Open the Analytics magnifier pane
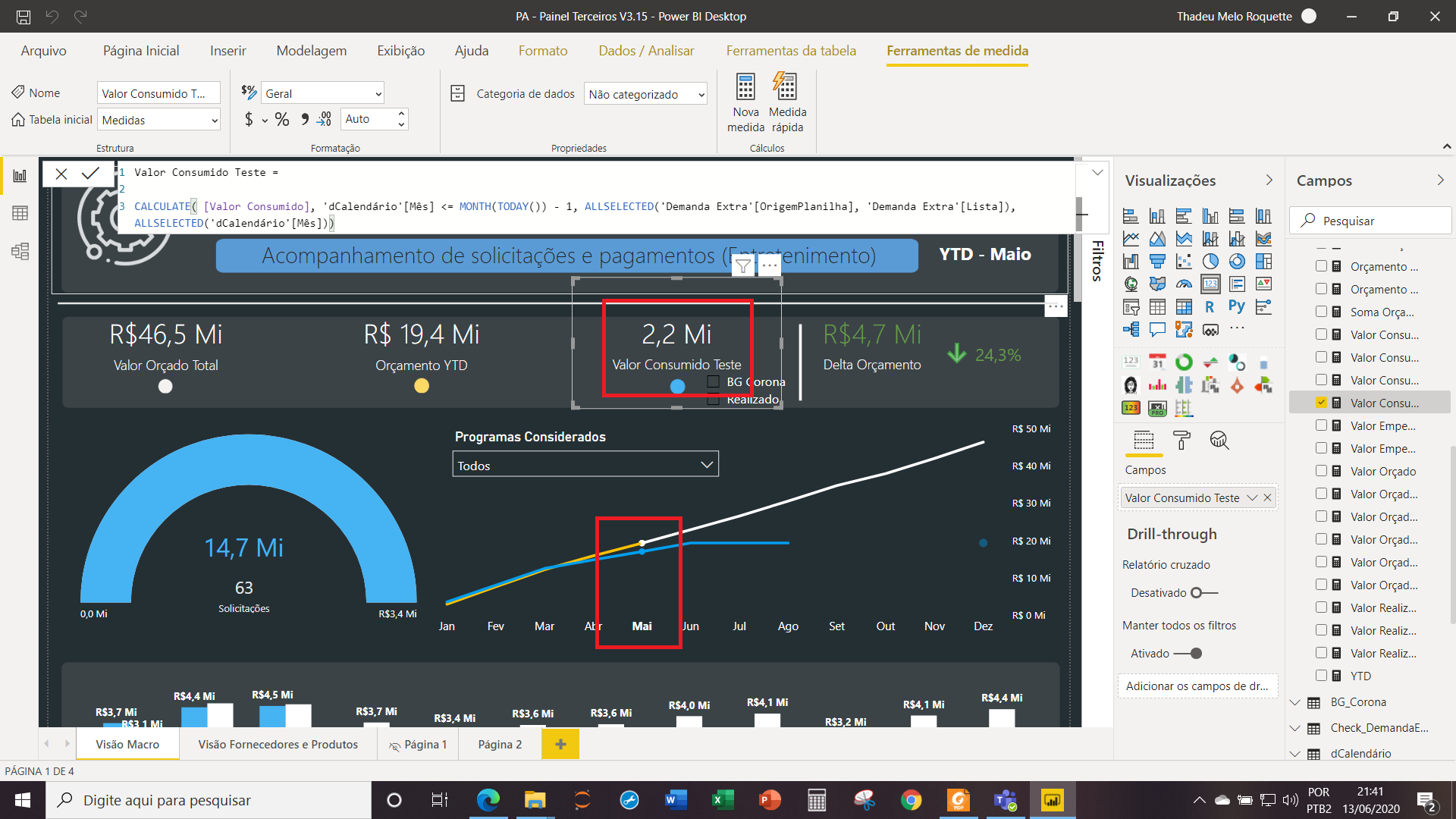This screenshot has width=1456, height=819. (x=1219, y=441)
